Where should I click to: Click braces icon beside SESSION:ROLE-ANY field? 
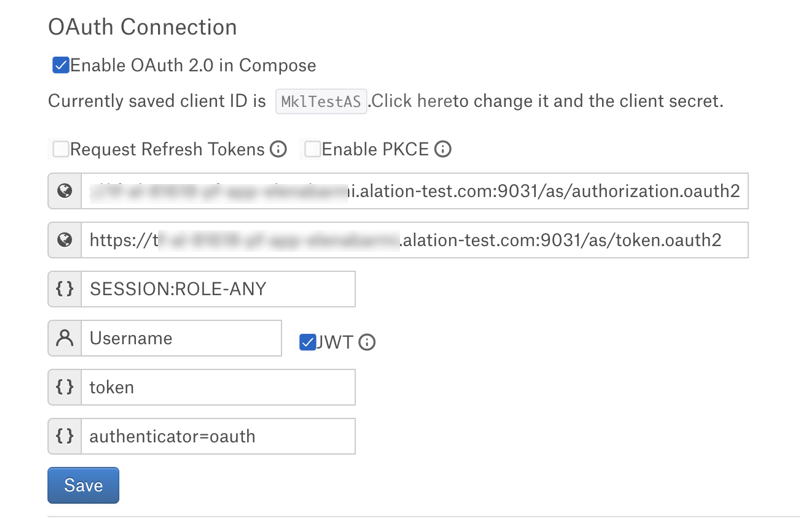(65, 289)
